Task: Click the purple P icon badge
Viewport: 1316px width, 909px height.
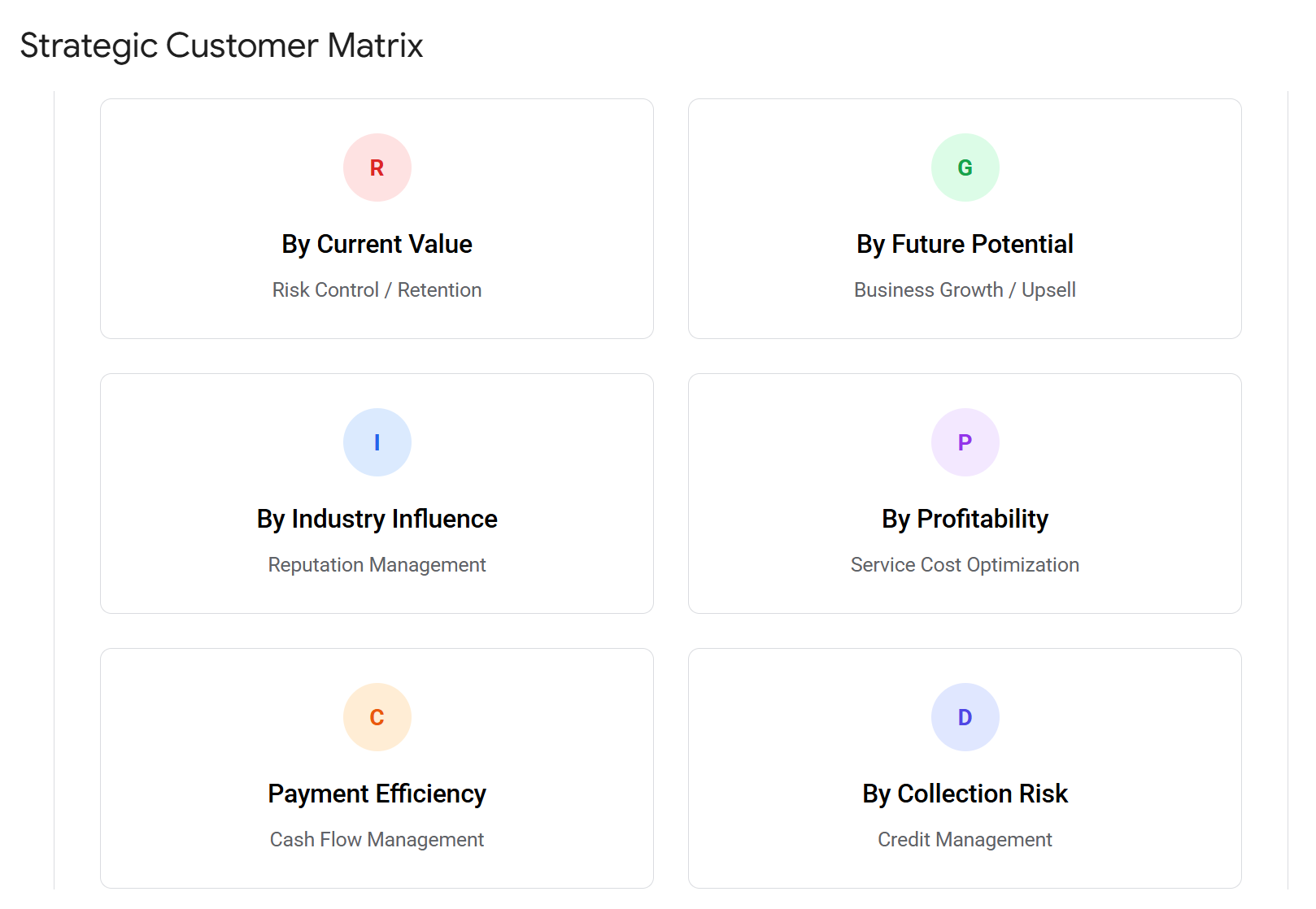Action: click(x=965, y=441)
